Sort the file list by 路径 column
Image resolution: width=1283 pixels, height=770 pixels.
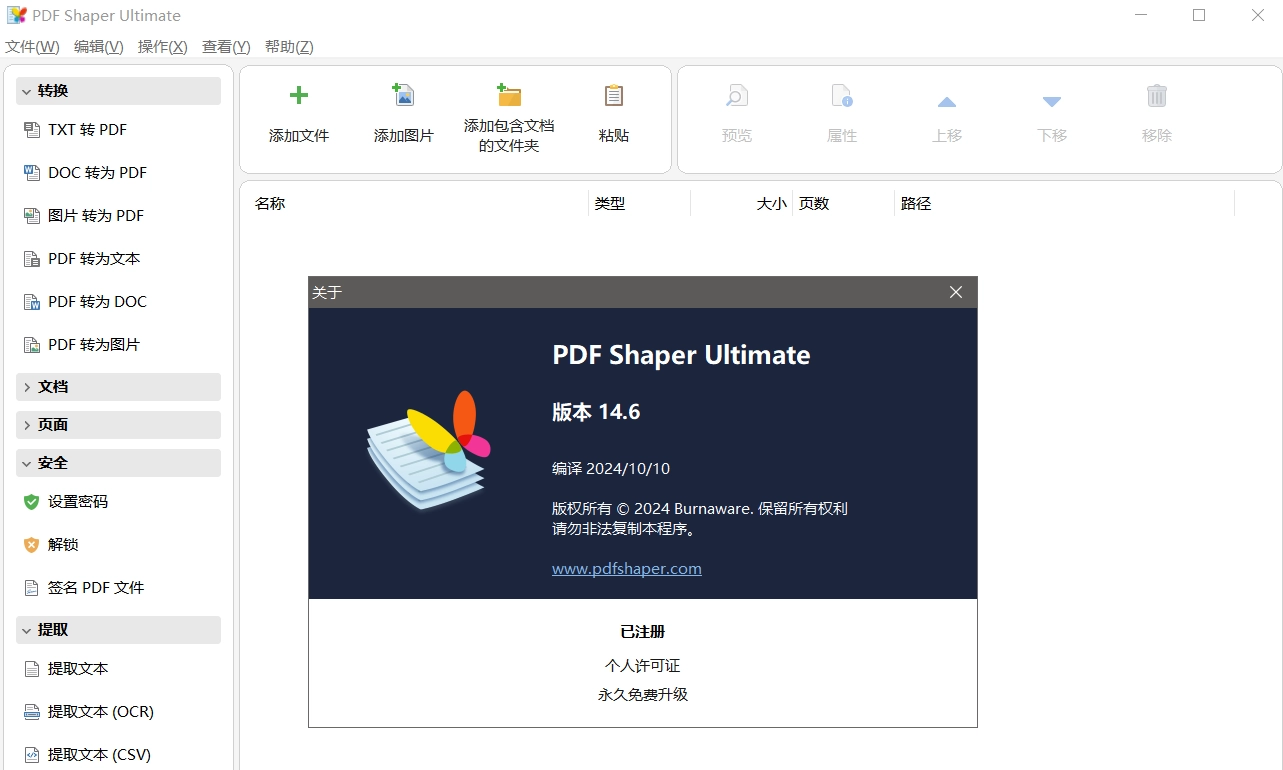tap(1065, 203)
